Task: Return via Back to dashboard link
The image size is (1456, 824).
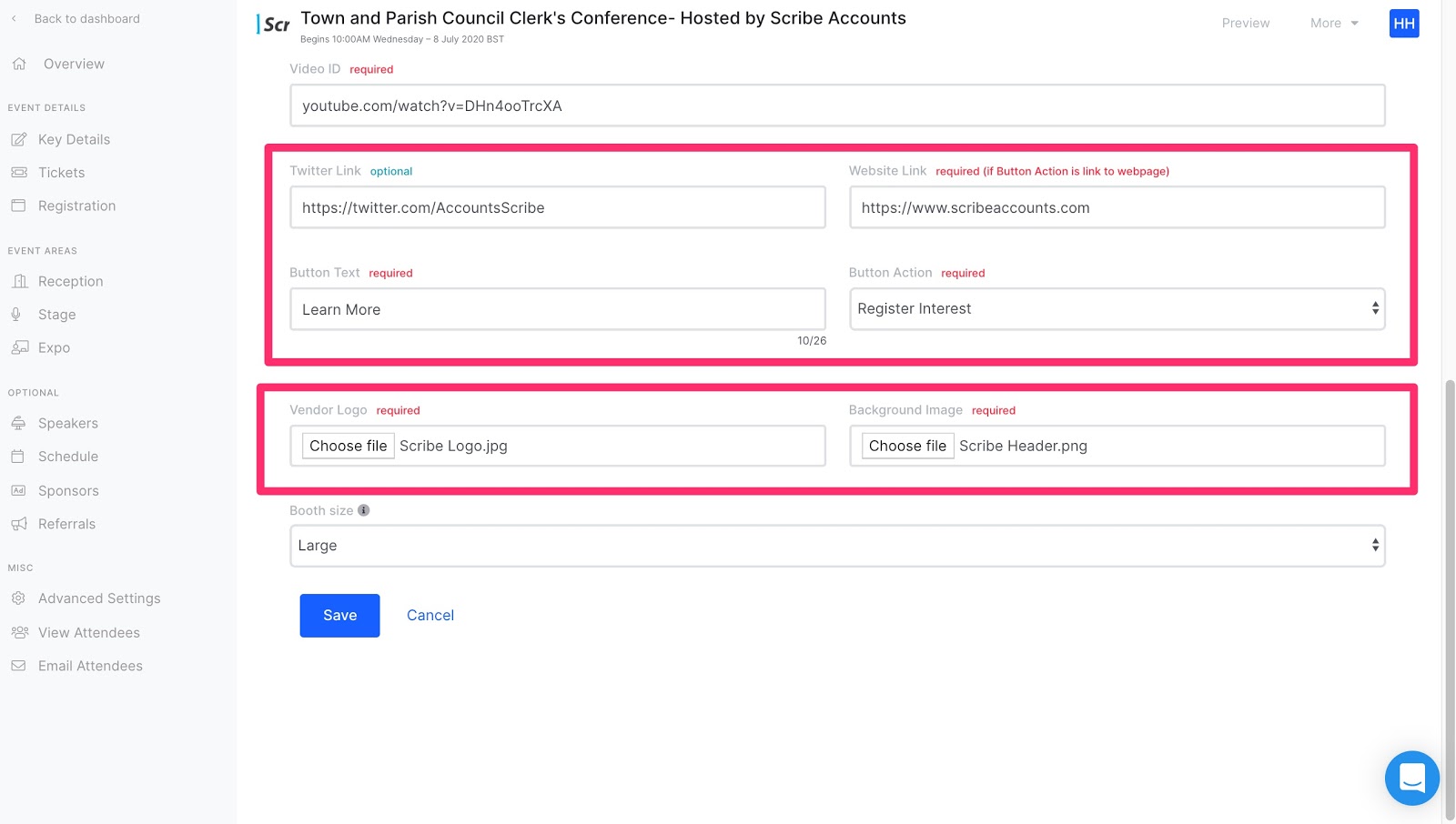Action: (x=86, y=18)
